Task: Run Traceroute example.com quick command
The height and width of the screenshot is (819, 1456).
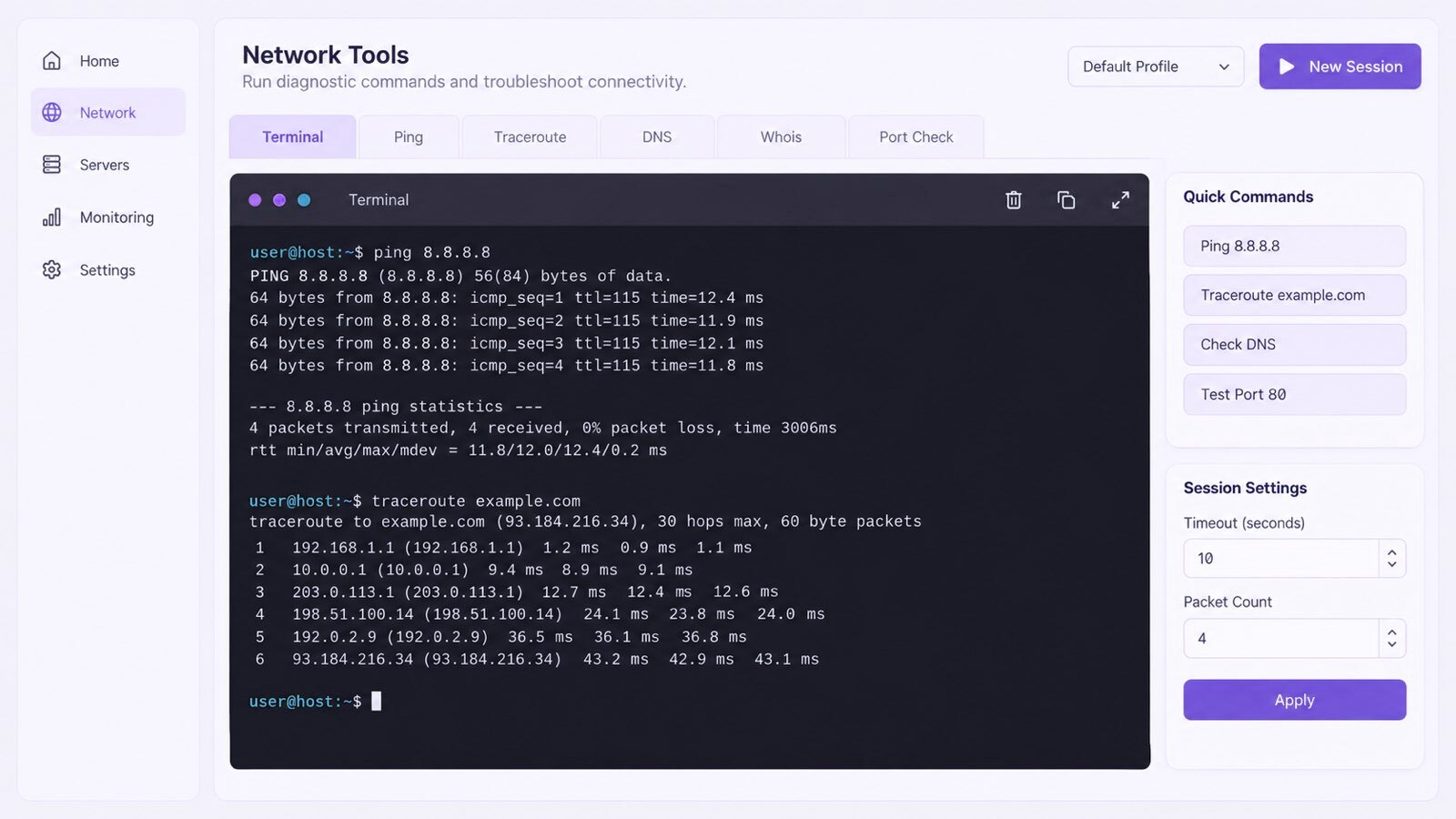Action: pyautogui.click(x=1294, y=295)
